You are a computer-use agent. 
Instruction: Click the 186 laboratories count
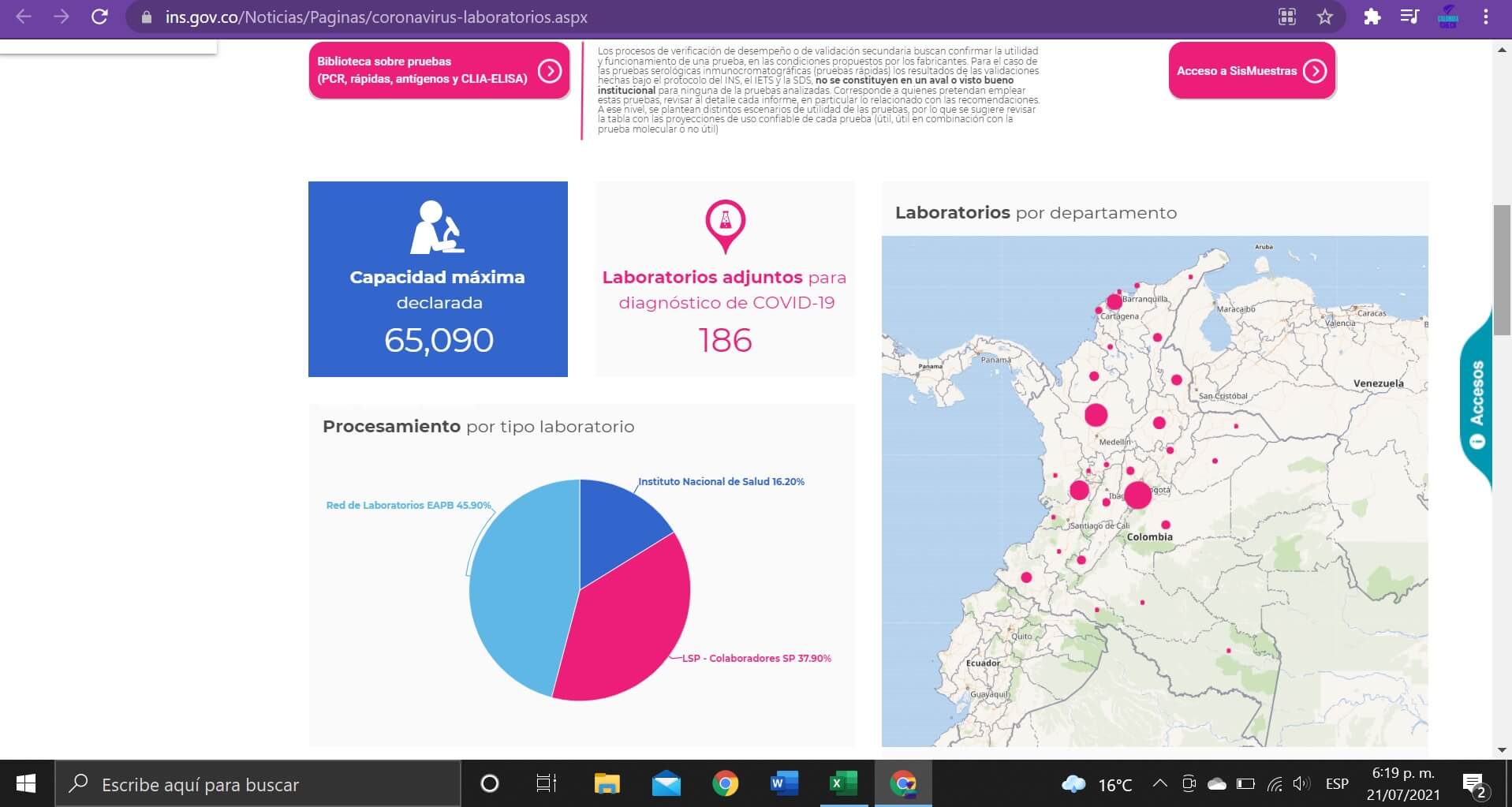[725, 340]
